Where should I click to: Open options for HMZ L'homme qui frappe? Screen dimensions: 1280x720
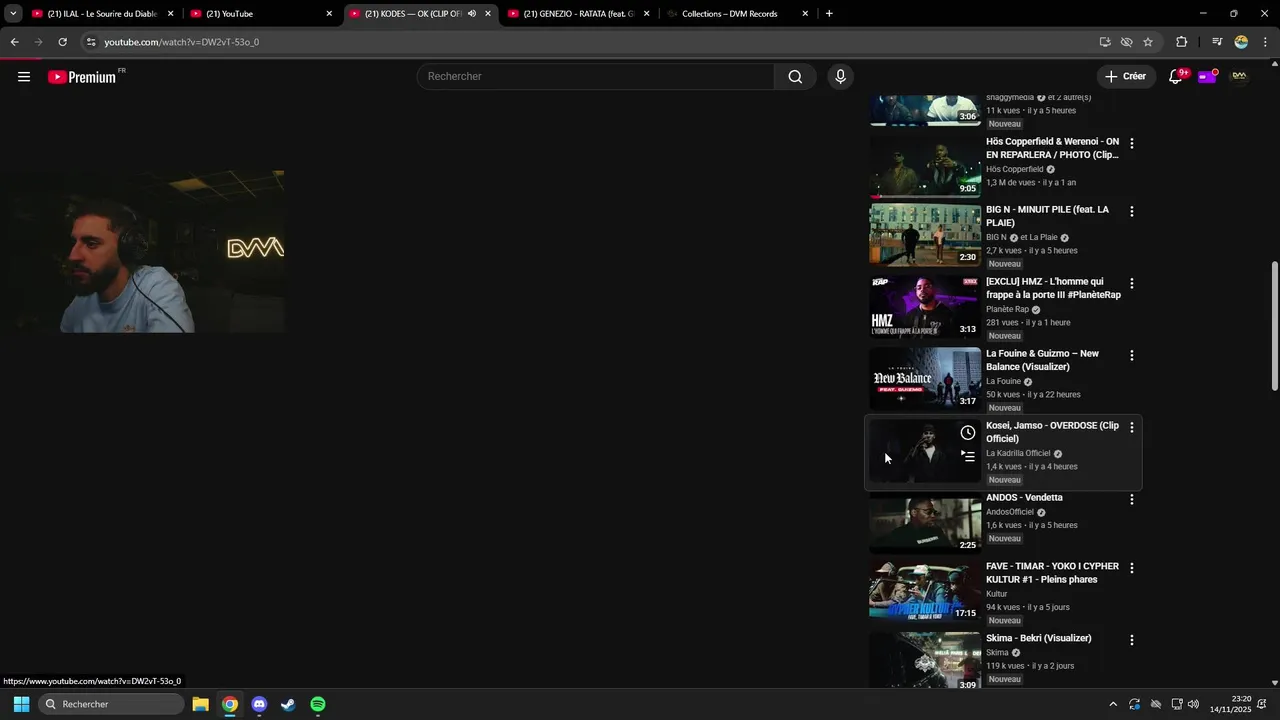1131,283
